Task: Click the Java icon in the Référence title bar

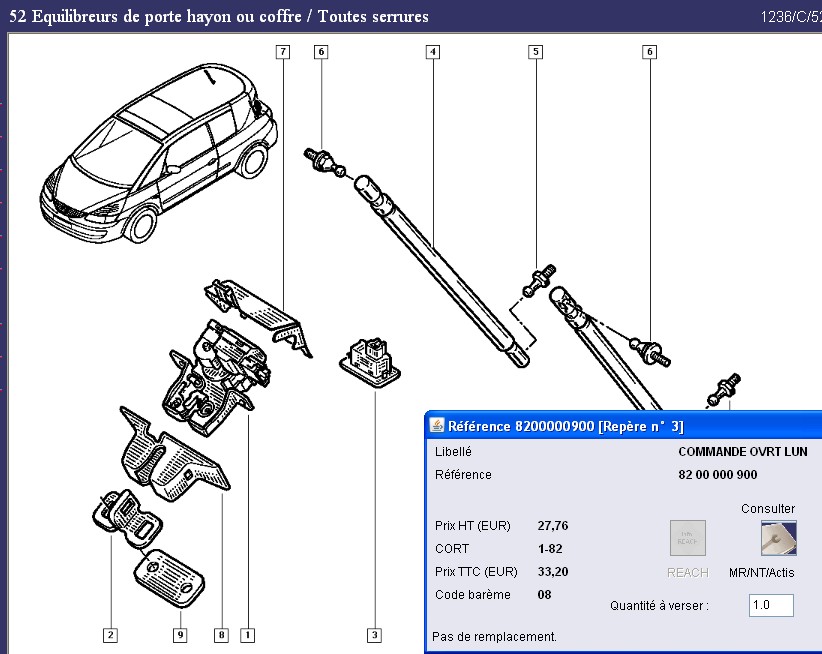Action: click(x=437, y=425)
